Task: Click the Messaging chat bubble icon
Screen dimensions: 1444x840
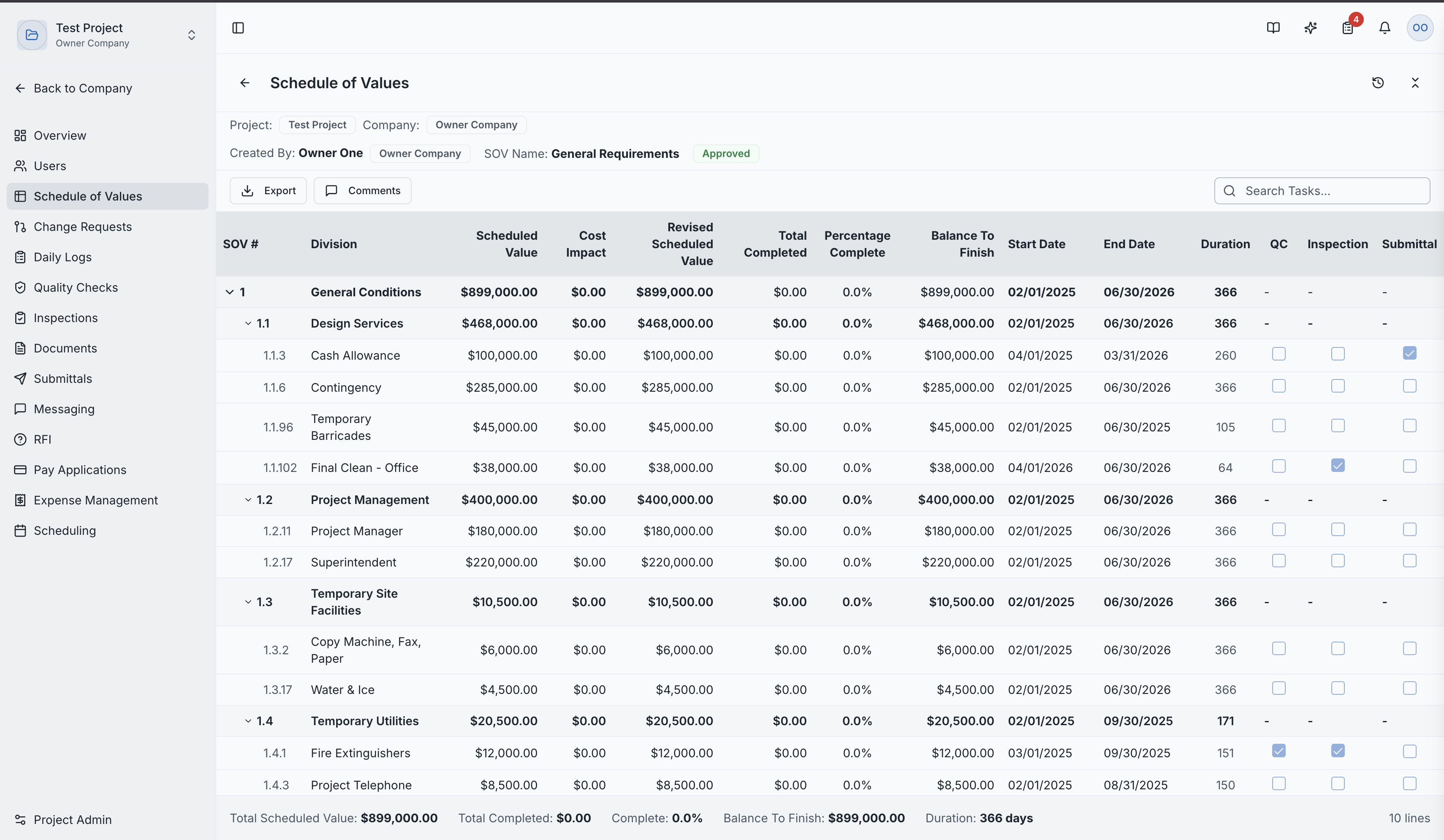Action: coord(20,409)
